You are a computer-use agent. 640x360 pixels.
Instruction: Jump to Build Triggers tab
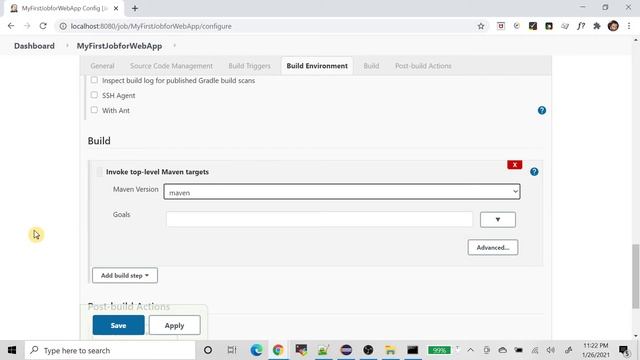(x=249, y=66)
